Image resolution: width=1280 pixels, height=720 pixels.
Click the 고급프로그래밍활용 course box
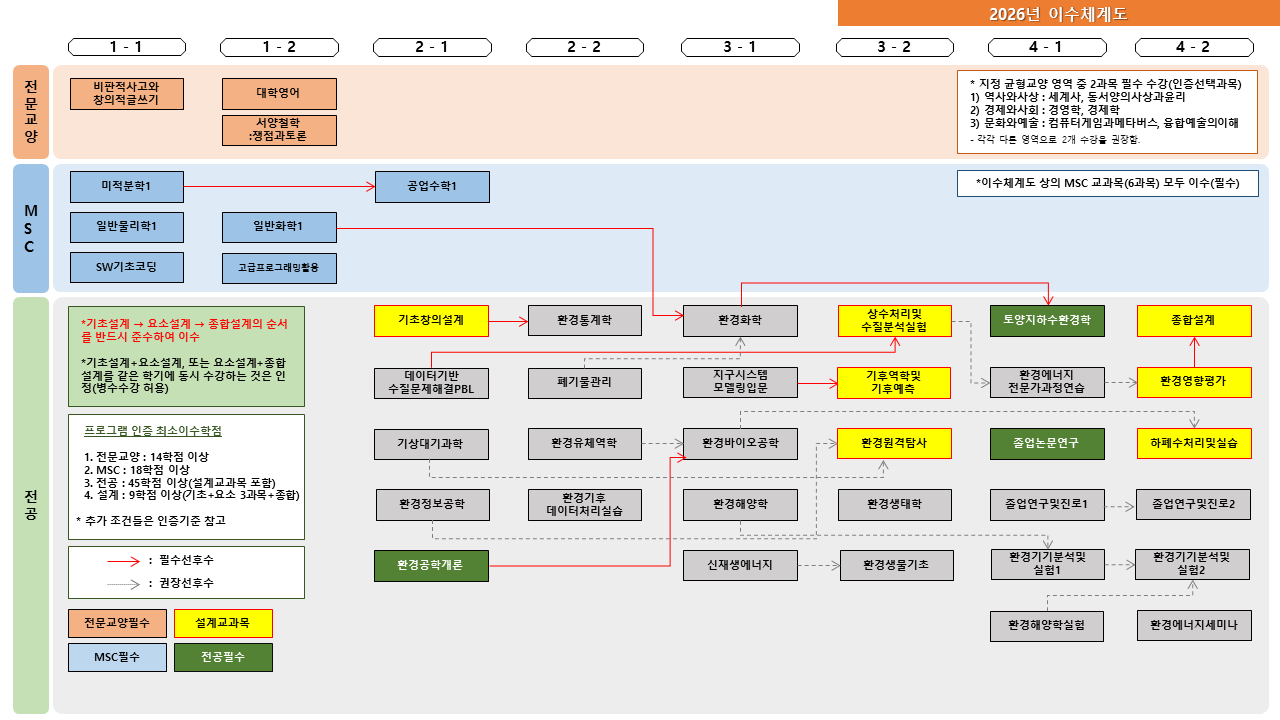pos(279,268)
